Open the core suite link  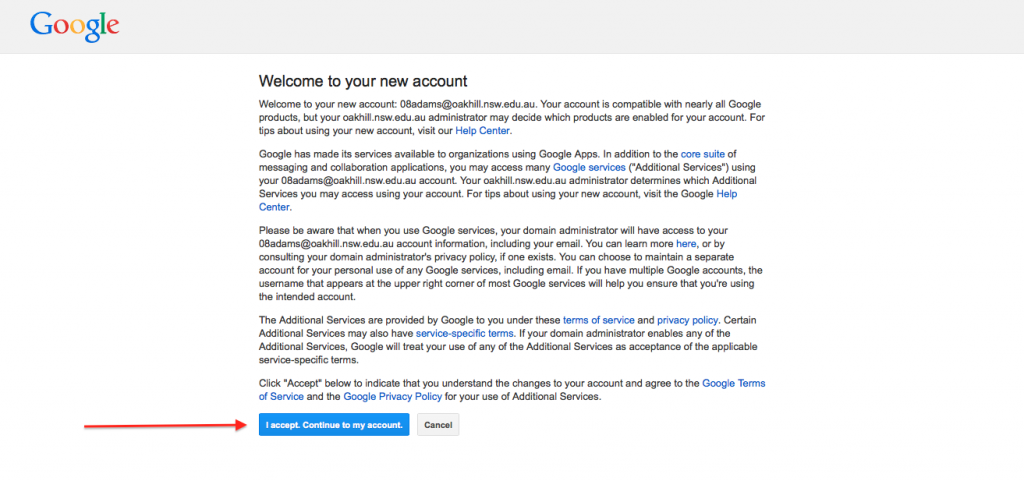pos(704,154)
